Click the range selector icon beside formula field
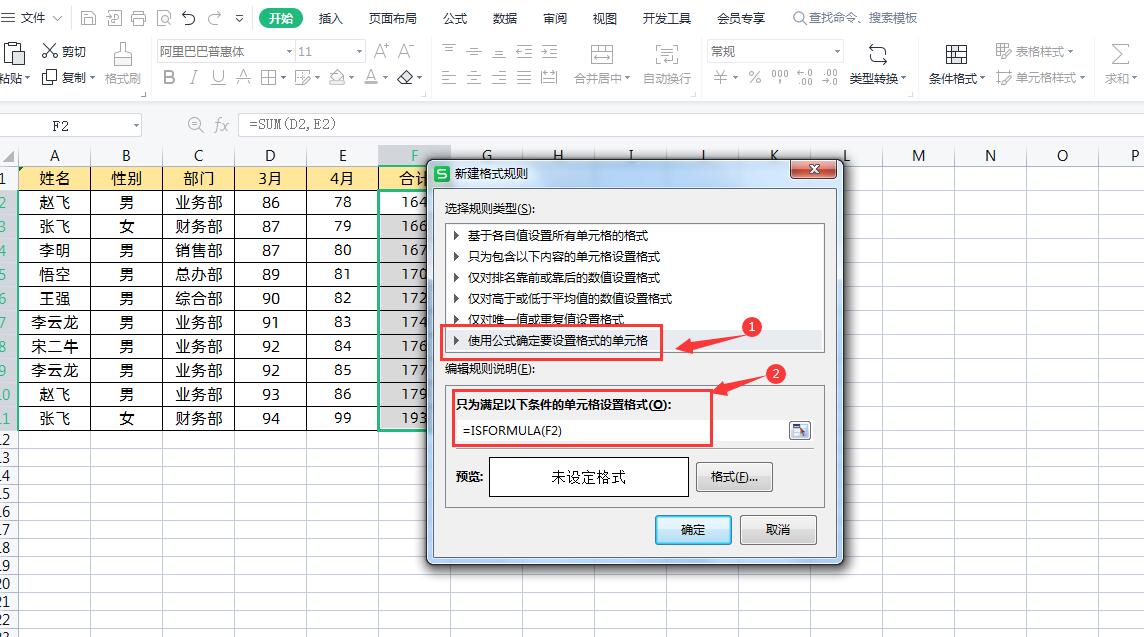The width and height of the screenshot is (1144, 637). 800,431
